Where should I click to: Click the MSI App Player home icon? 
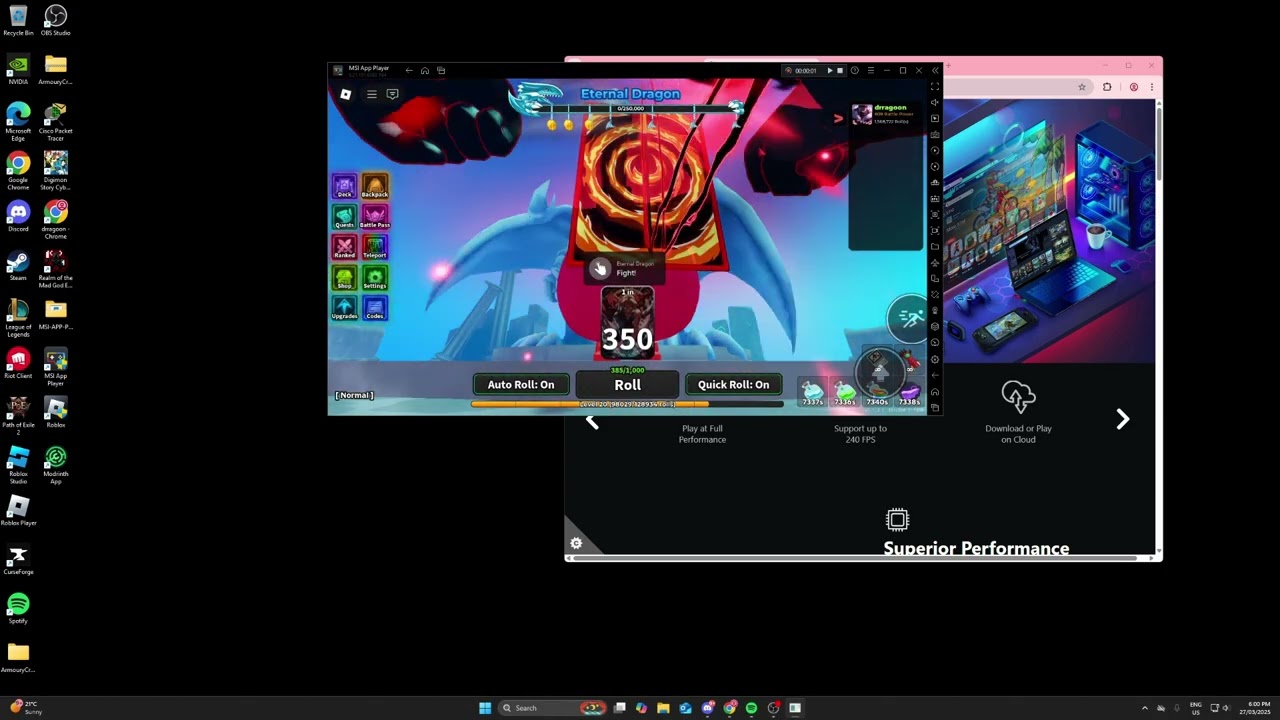425,70
